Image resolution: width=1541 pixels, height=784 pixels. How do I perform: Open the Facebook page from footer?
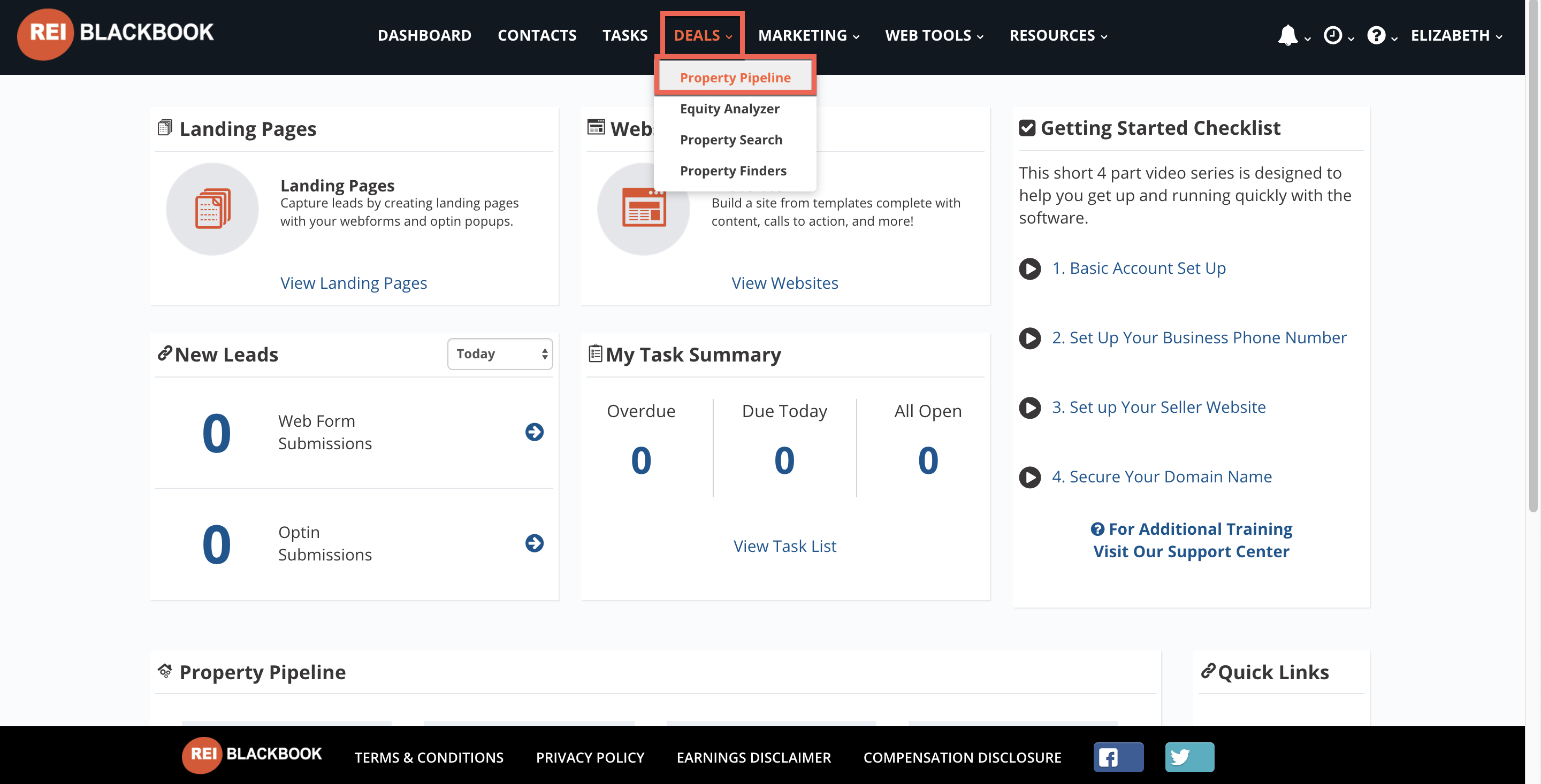click(x=1119, y=757)
